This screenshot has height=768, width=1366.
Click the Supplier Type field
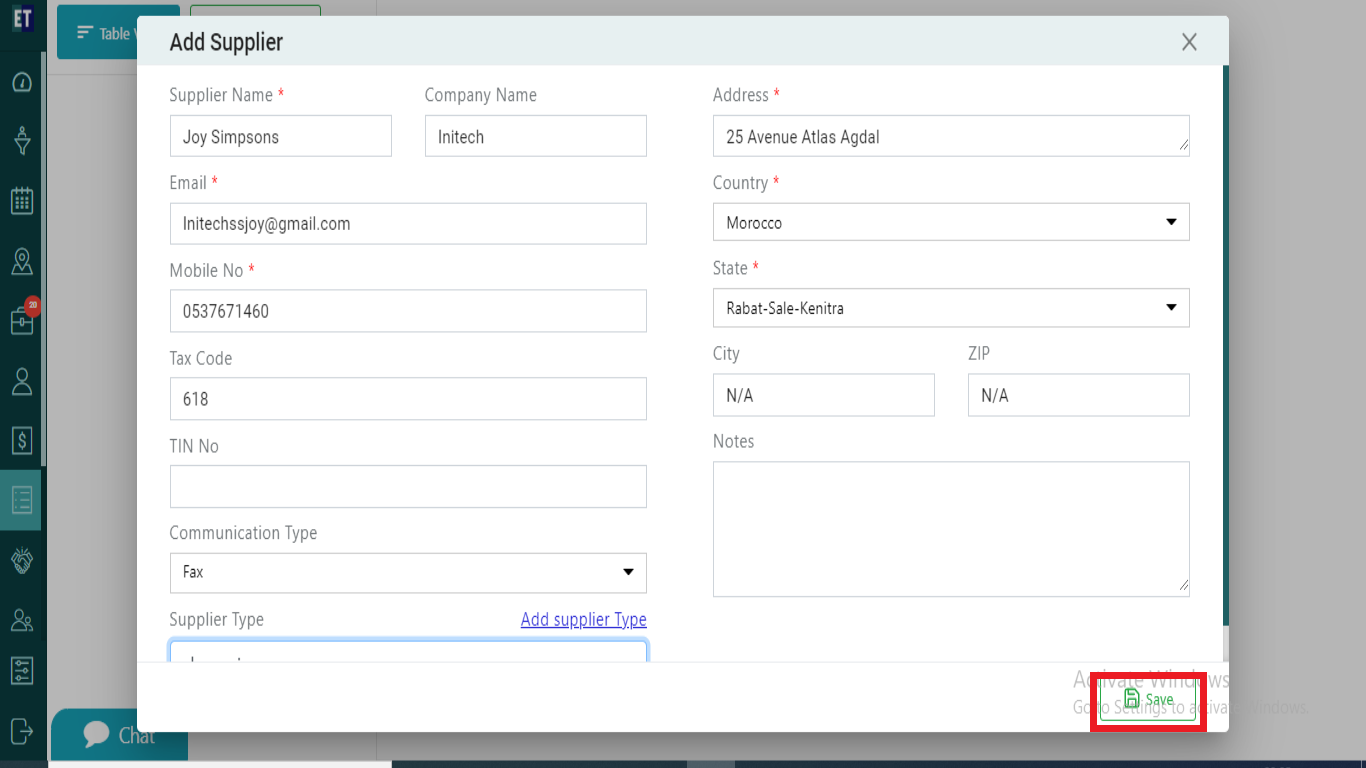click(x=408, y=651)
